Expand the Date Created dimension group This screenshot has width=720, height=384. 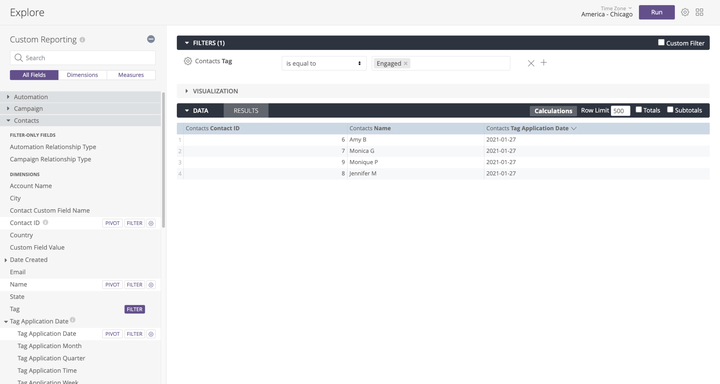[6, 260]
